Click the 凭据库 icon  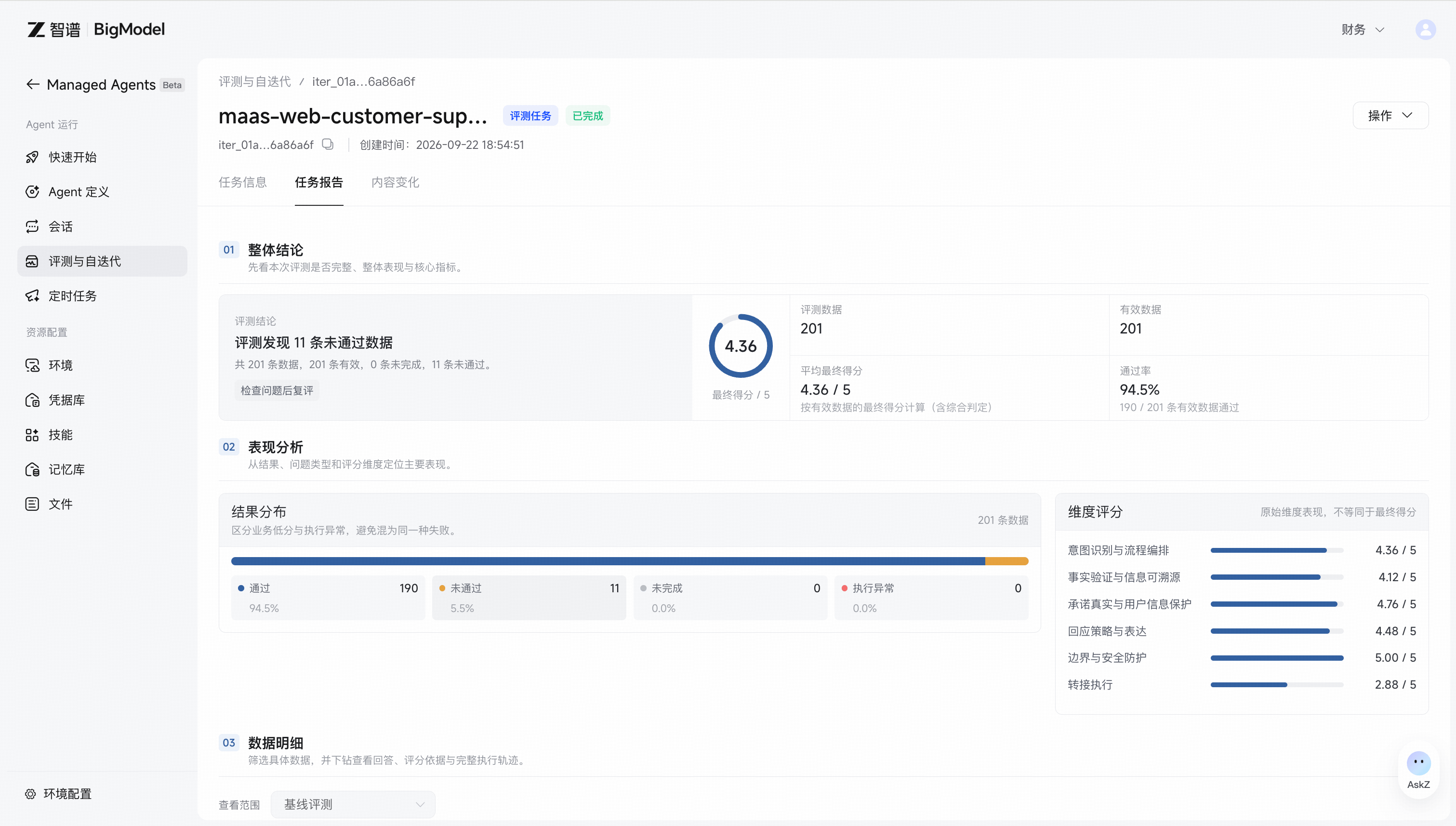[x=32, y=400]
